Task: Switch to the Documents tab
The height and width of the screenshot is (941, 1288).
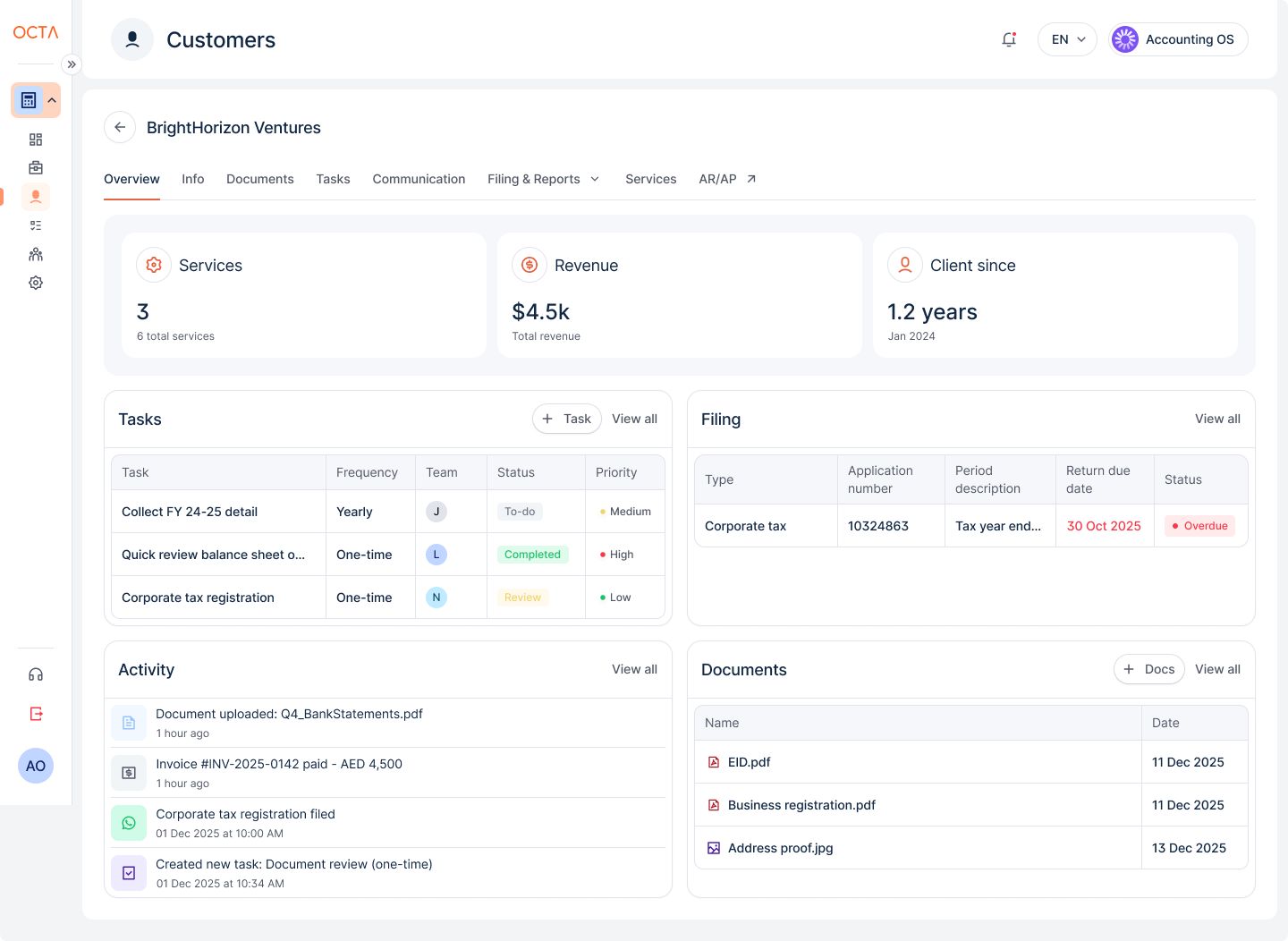Action: point(260,179)
